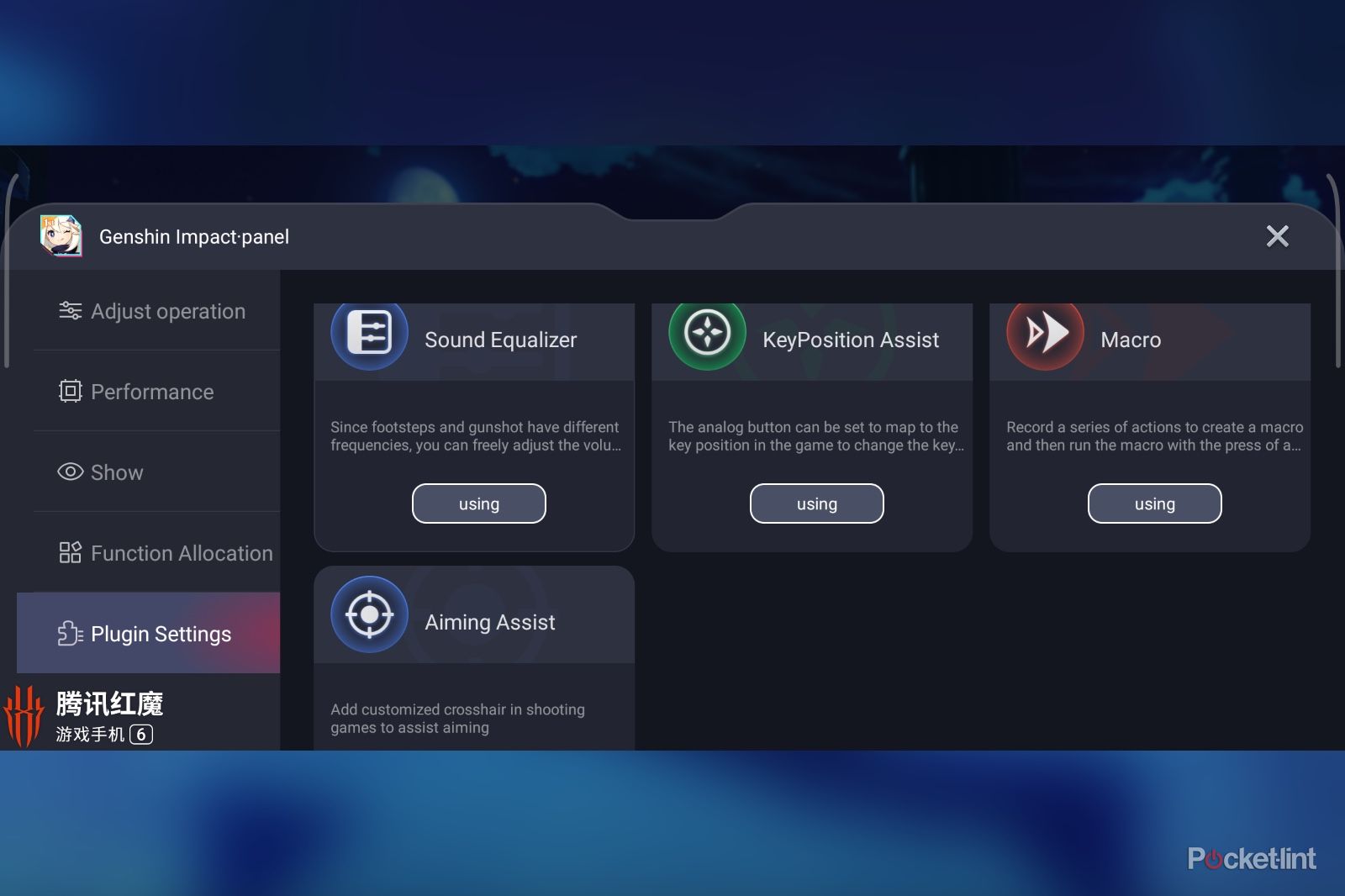Image resolution: width=1345 pixels, height=896 pixels.
Task: Click the red Macro fast-forward icon
Action: coord(1045,334)
